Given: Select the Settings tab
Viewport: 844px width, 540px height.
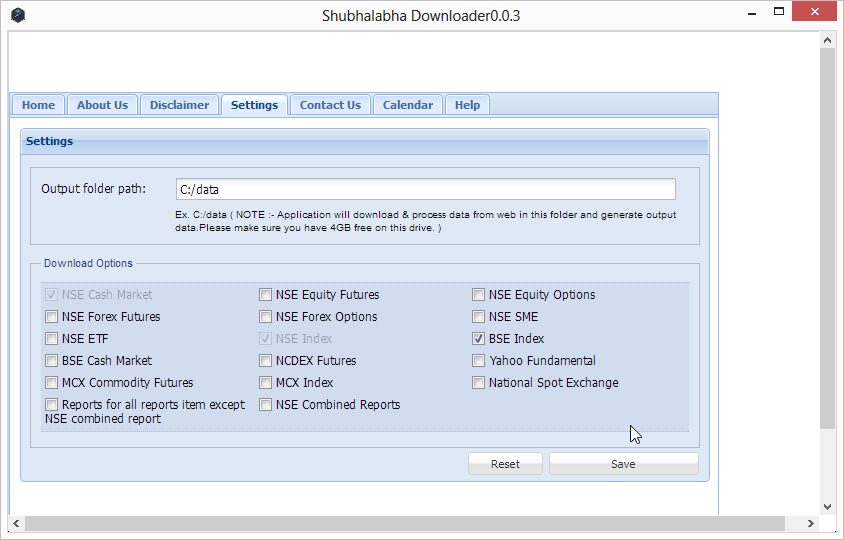Looking at the screenshot, I should click(x=254, y=105).
